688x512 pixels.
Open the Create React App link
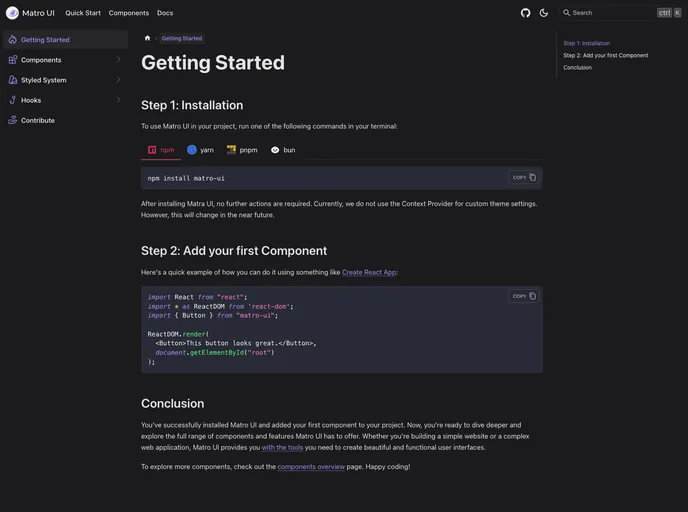(x=369, y=272)
